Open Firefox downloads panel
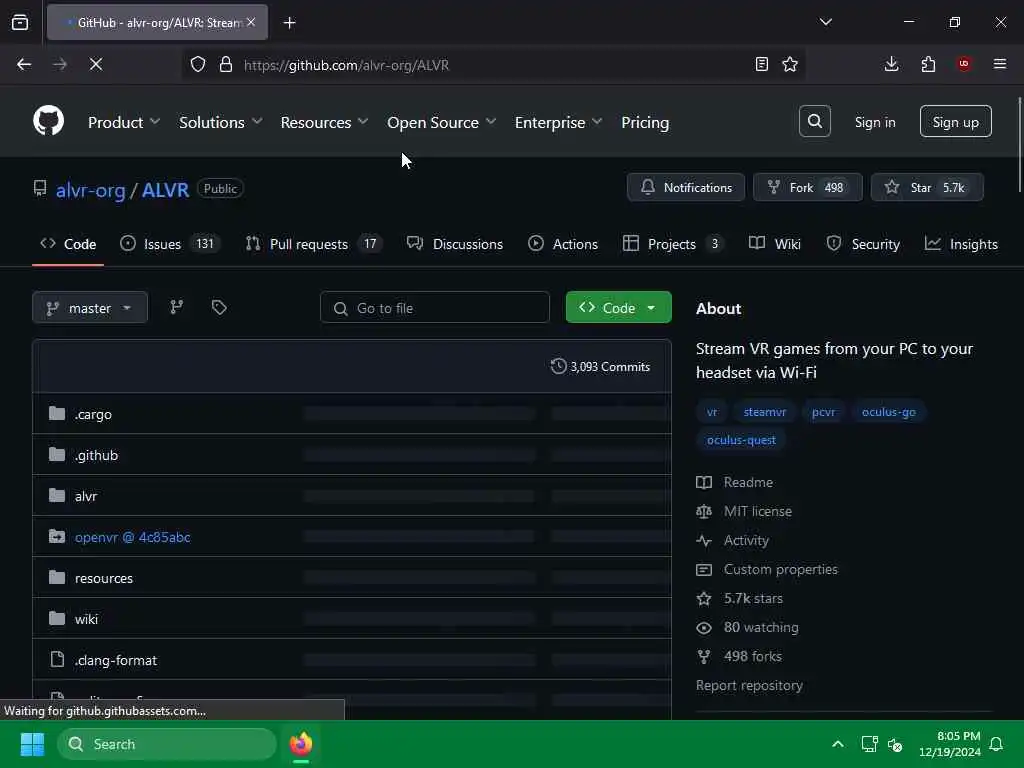 tap(891, 64)
